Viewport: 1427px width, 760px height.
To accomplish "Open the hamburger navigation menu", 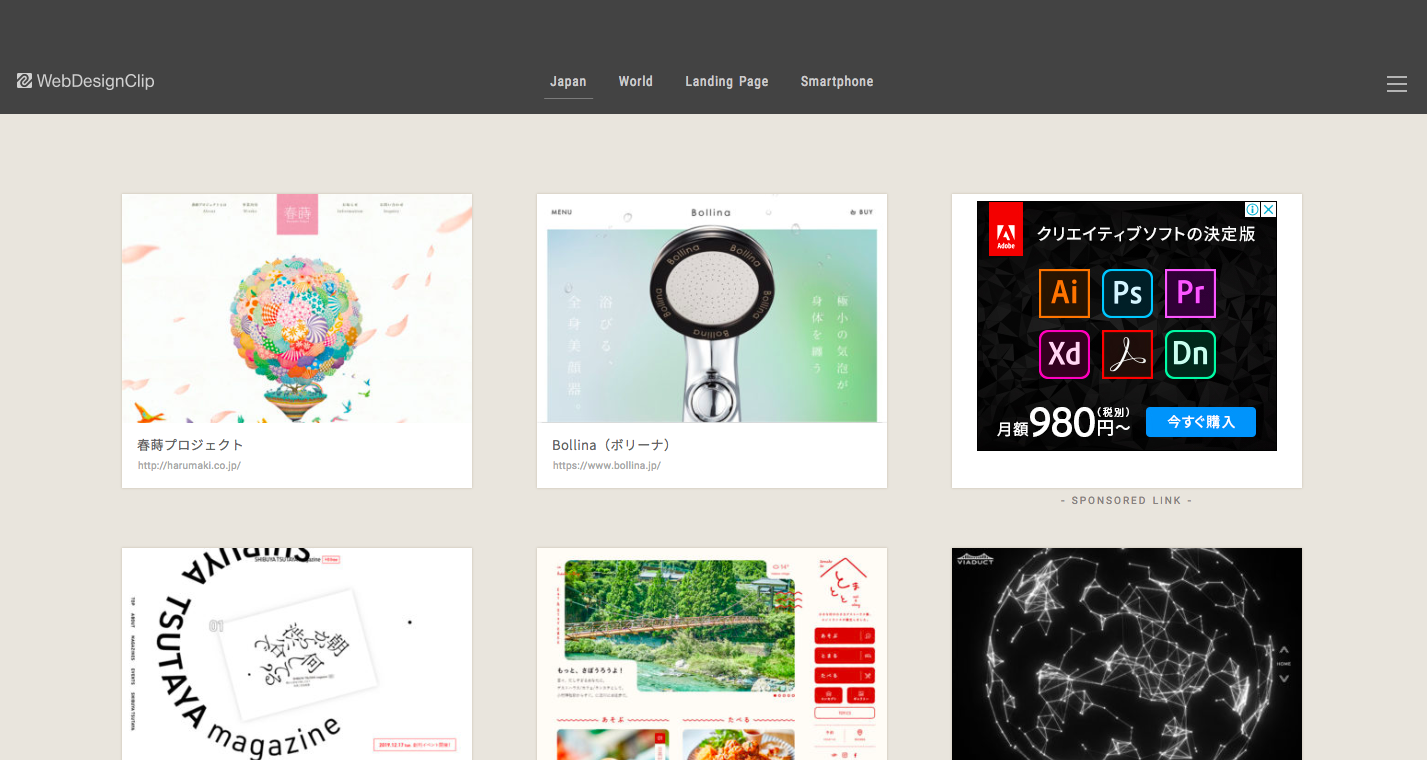I will pyautogui.click(x=1396, y=84).
